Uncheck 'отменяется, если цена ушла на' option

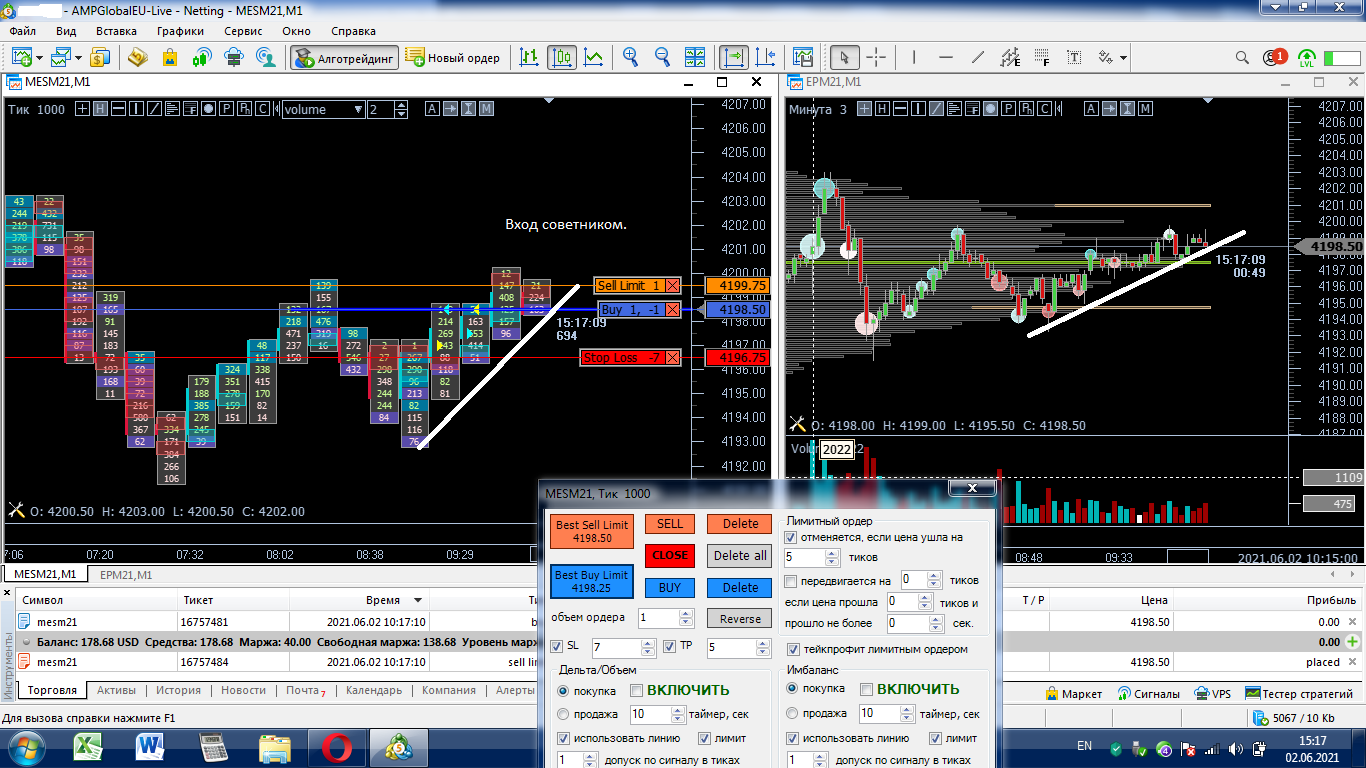pyautogui.click(x=792, y=537)
